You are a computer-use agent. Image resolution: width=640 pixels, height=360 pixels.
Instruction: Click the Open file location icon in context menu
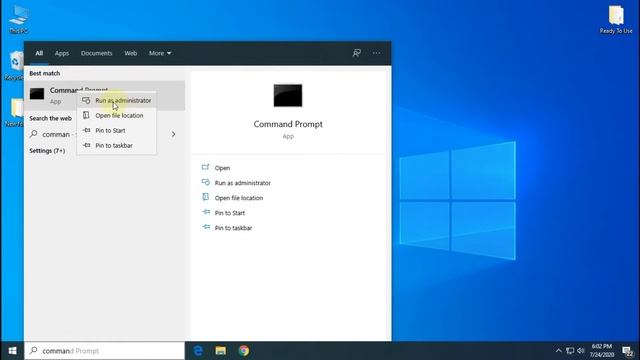[x=86, y=116]
